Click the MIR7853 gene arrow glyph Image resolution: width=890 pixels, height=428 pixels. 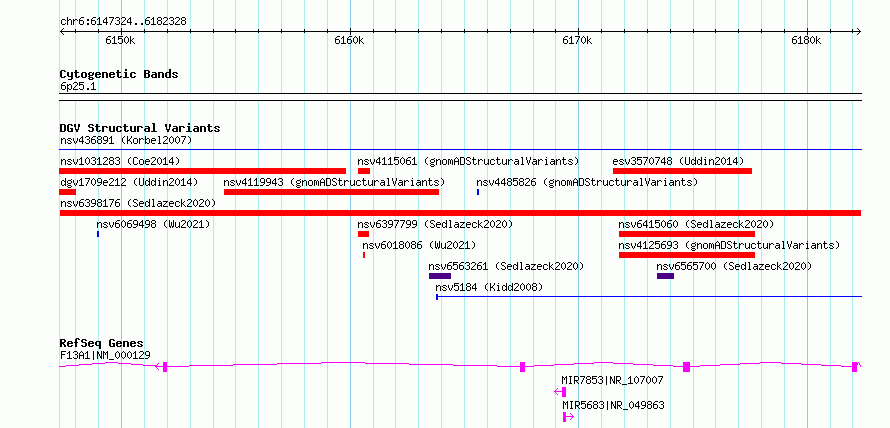[x=560, y=392]
